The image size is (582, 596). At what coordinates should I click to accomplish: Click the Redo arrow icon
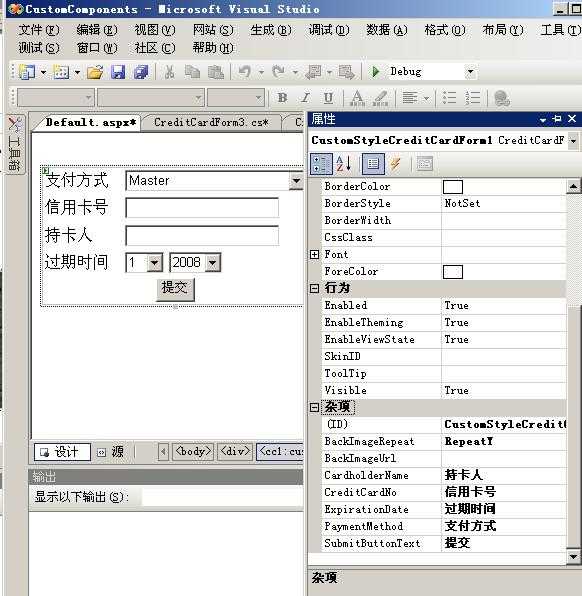[x=279, y=72]
